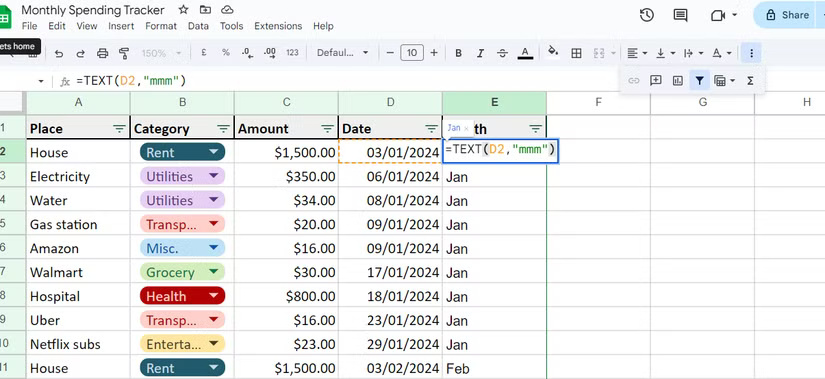Click the font size input box
Image resolution: width=825 pixels, height=379 pixels.
[x=412, y=53]
